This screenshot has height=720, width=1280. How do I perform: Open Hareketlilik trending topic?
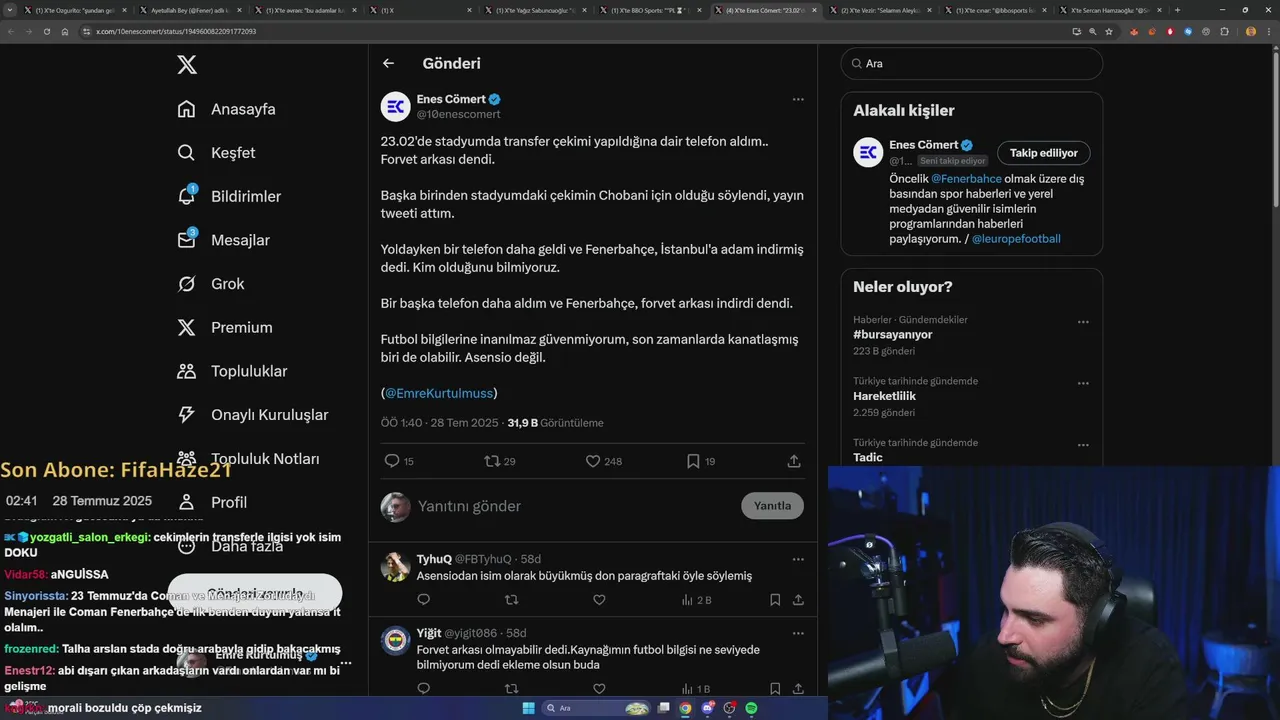coord(884,396)
